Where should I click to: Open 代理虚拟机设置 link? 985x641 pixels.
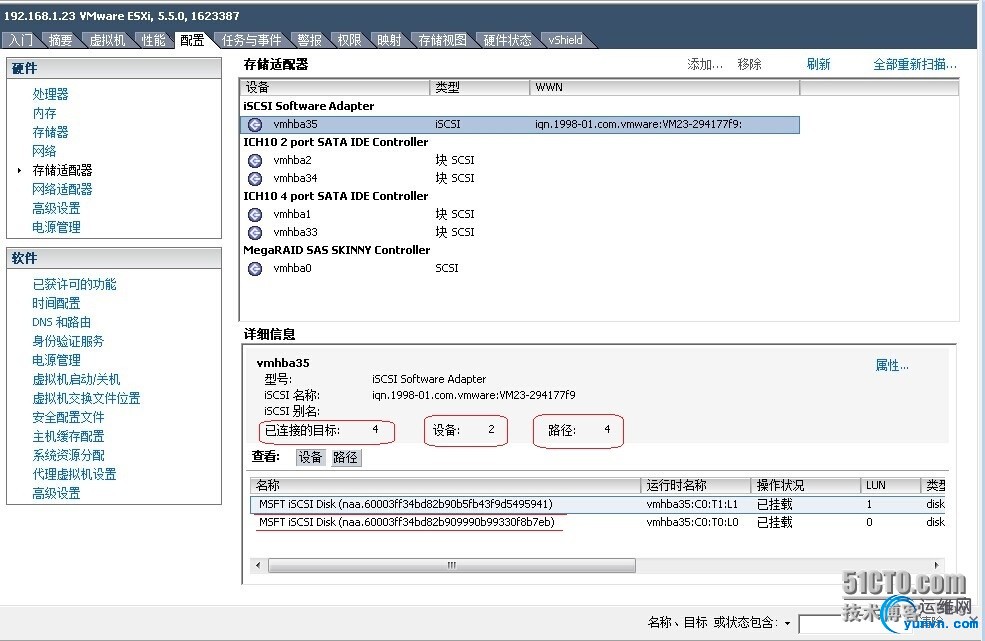click(74, 474)
